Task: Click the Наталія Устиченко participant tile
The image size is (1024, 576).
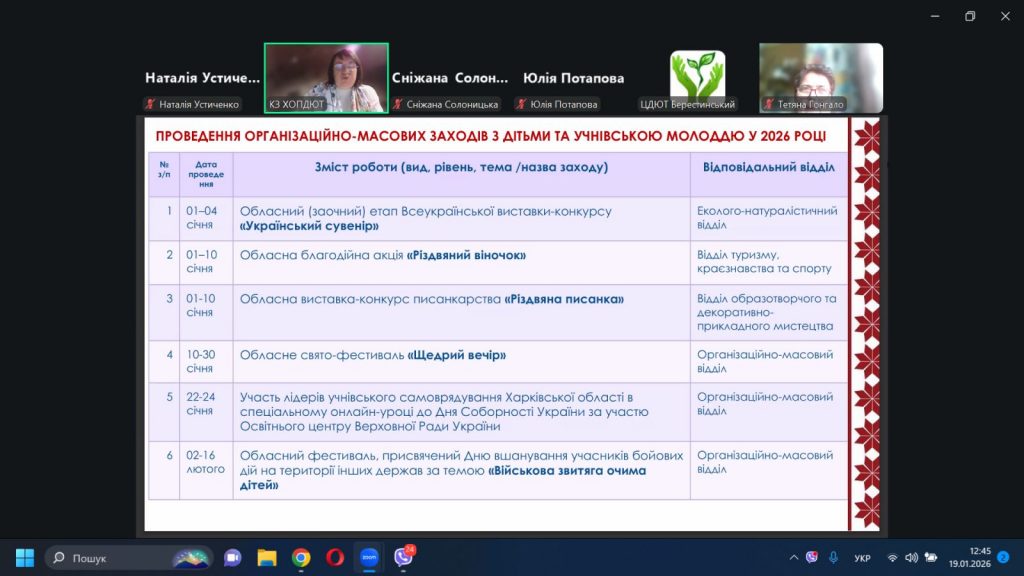Action: tap(201, 78)
